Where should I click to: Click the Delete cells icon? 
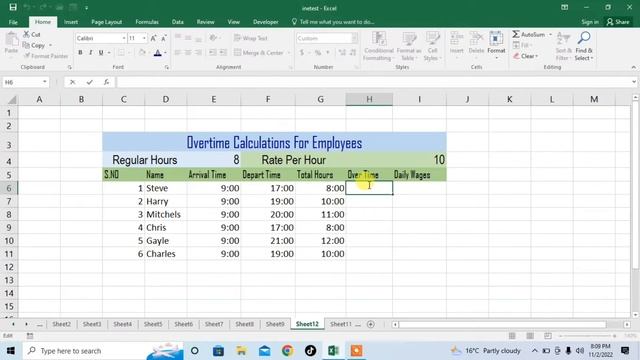[x=476, y=39]
